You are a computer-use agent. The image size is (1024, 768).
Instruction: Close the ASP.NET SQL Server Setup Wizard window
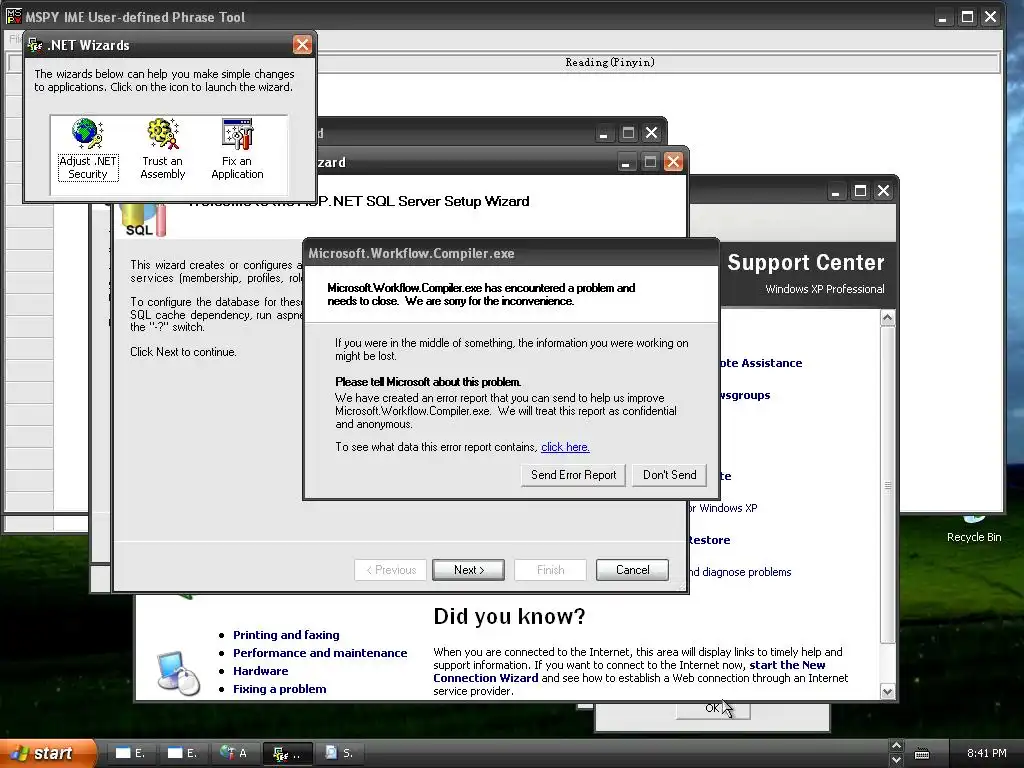pos(673,161)
